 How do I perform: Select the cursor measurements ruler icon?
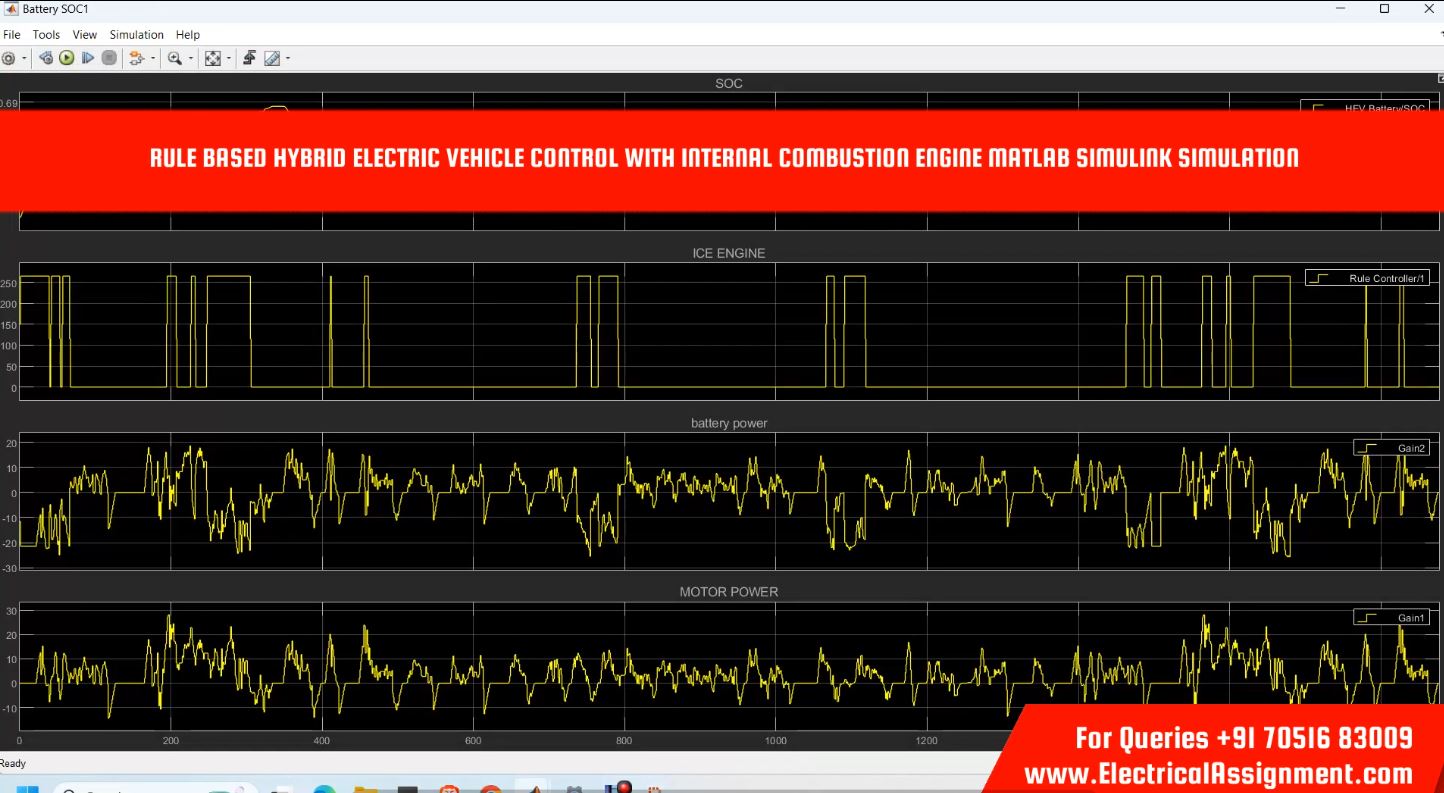tap(272, 58)
